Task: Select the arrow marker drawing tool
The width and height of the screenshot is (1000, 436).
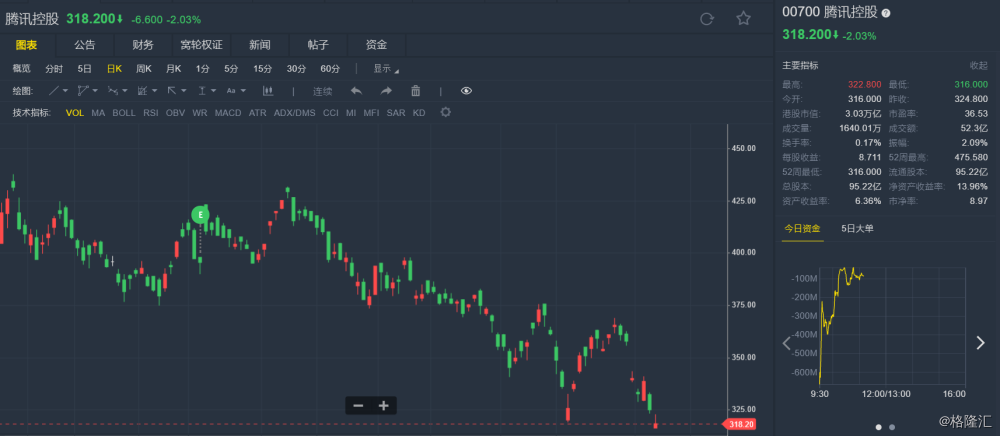Action: tap(172, 91)
